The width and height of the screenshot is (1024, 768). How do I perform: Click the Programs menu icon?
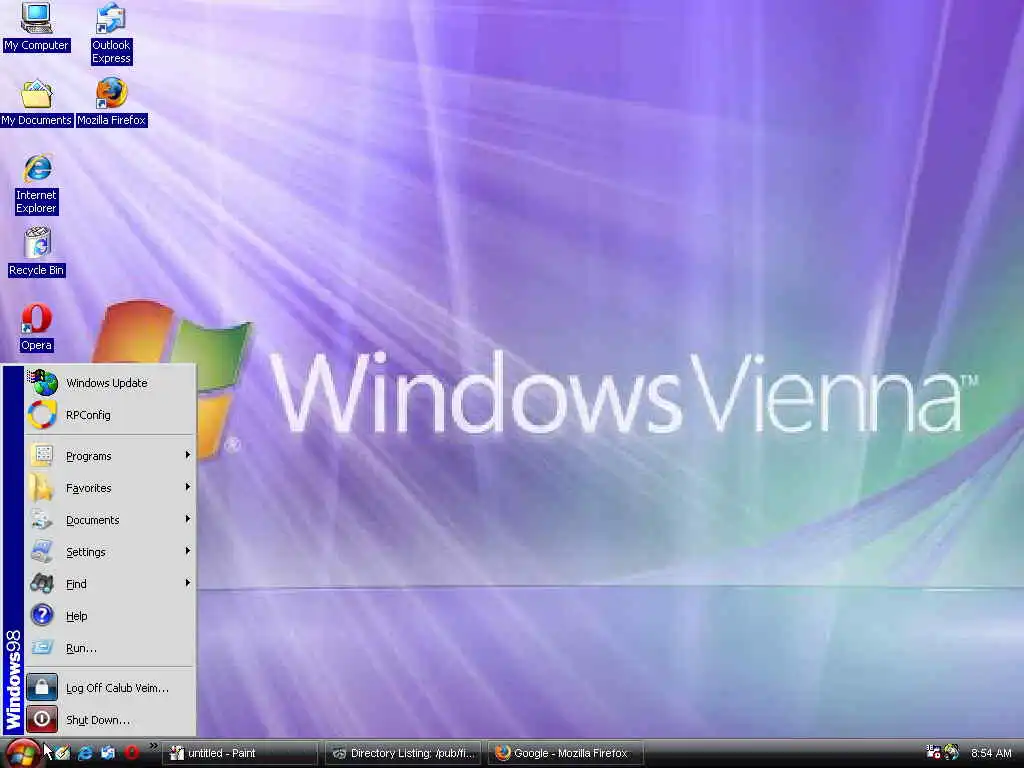click(42, 455)
